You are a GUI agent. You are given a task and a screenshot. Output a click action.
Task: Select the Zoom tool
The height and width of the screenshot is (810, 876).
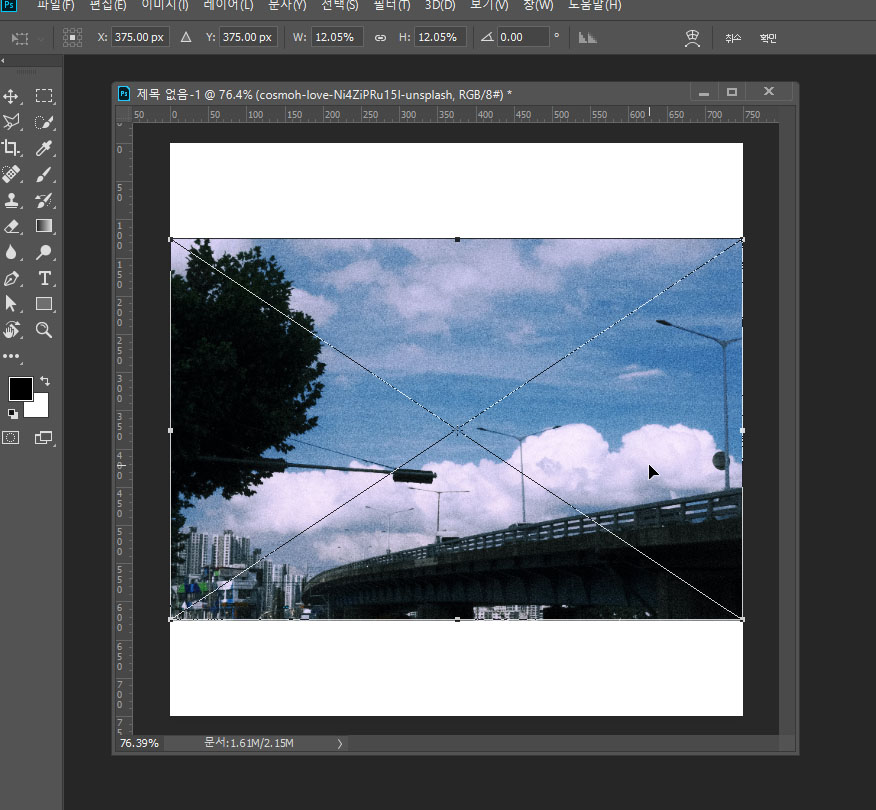coord(44,330)
